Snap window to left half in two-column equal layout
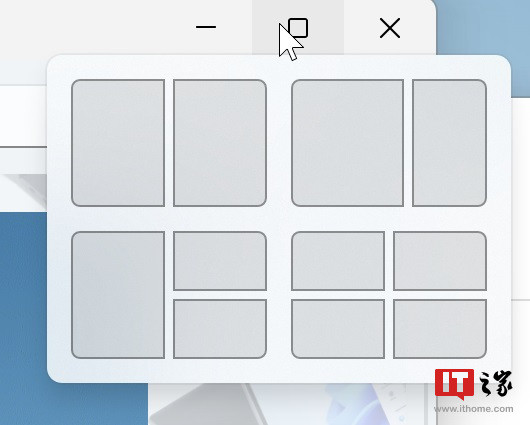The width and height of the screenshot is (530, 425). 118,143
